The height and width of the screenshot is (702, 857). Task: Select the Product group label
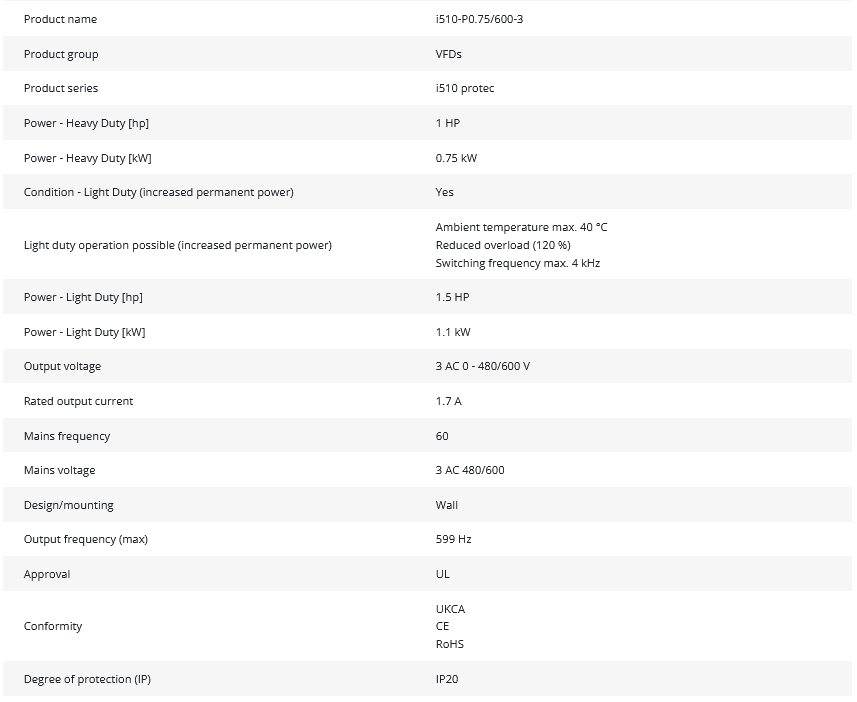click(61, 54)
